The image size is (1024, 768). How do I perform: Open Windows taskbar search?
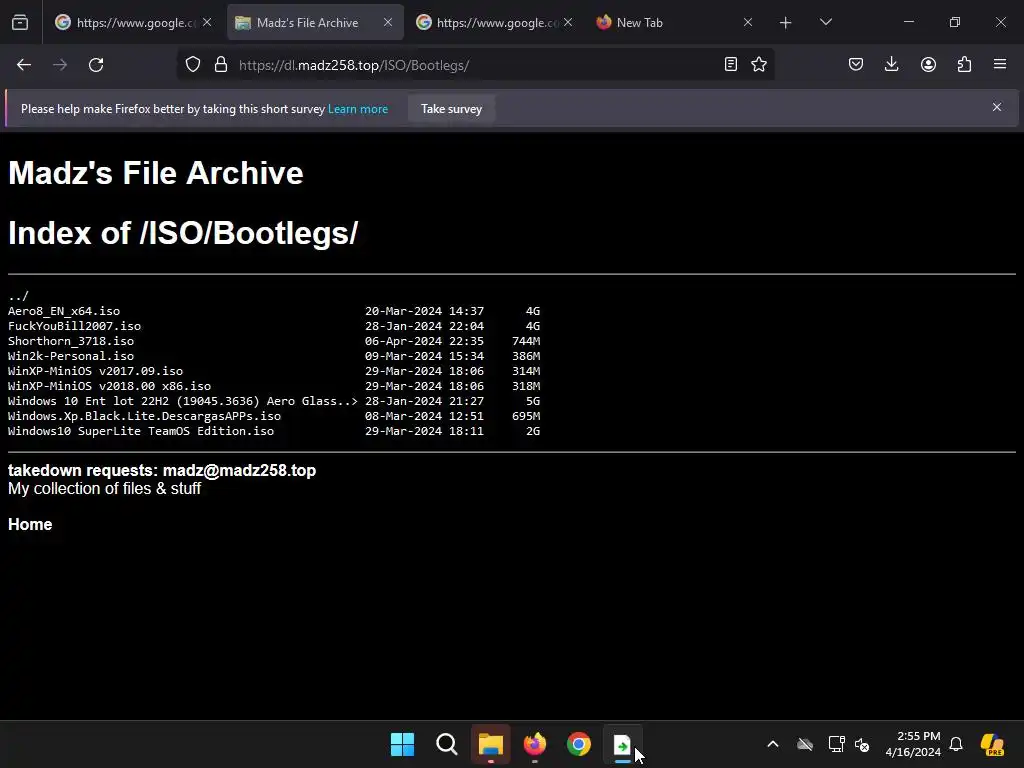click(x=447, y=744)
